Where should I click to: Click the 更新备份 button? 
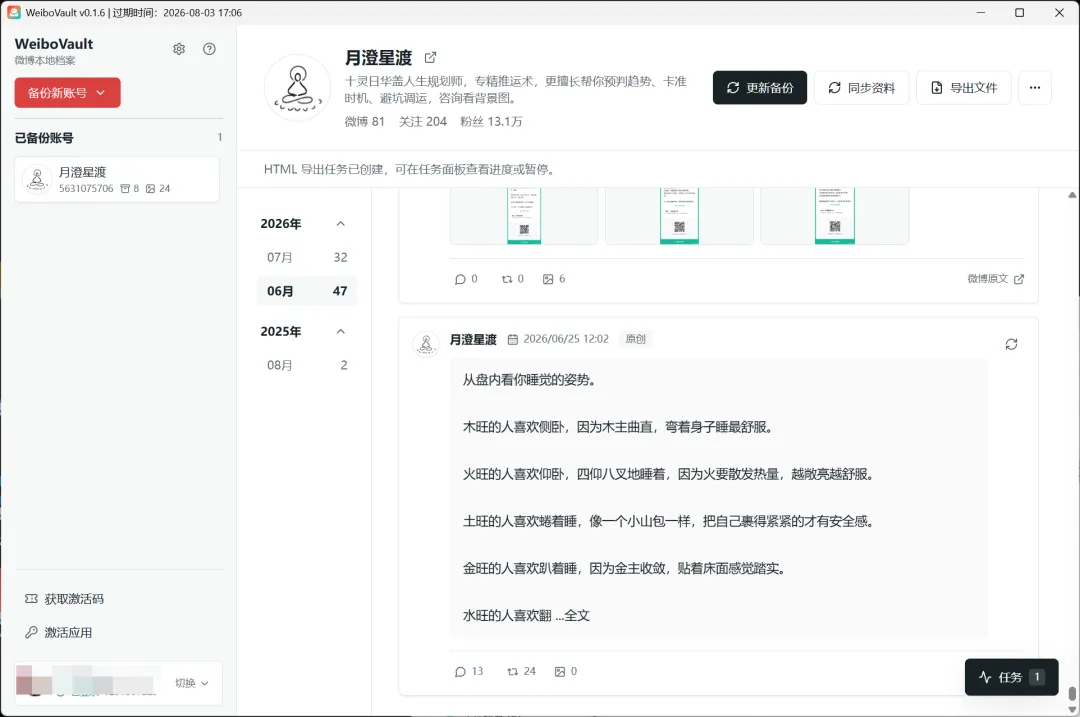click(760, 87)
